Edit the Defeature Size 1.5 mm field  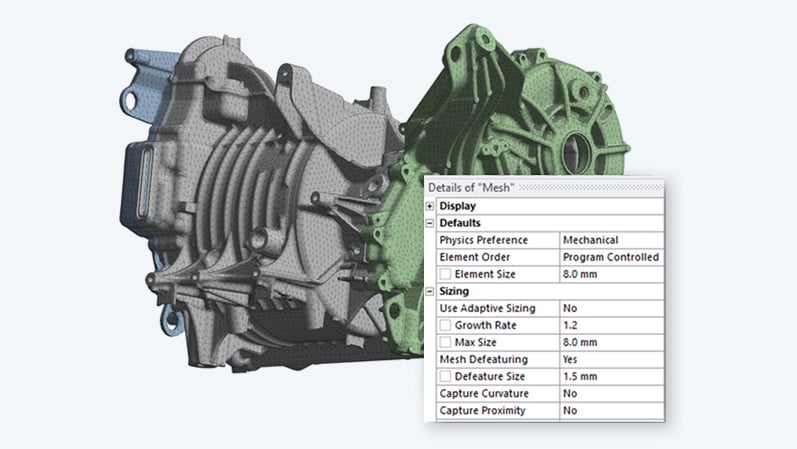611,376
